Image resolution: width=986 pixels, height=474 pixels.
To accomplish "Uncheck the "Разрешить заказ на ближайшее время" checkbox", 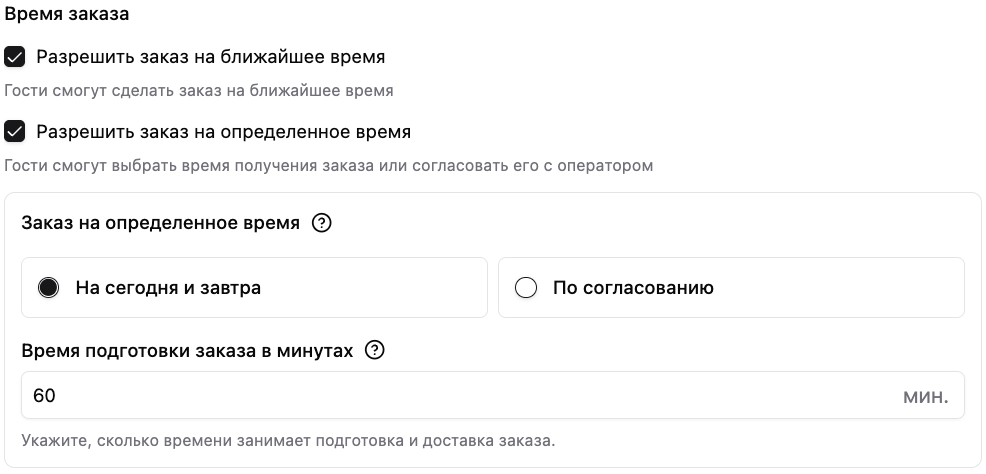I will pos(14,57).
